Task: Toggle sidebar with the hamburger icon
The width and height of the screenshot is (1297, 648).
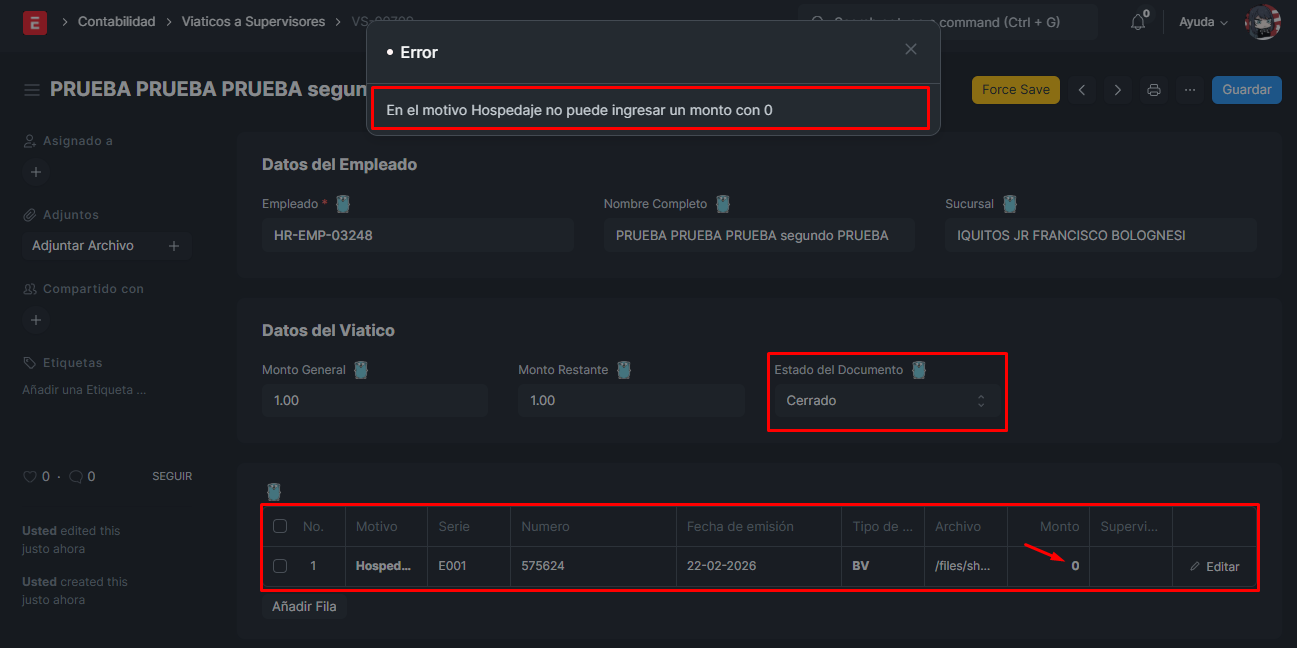Action: (x=32, y=90)
